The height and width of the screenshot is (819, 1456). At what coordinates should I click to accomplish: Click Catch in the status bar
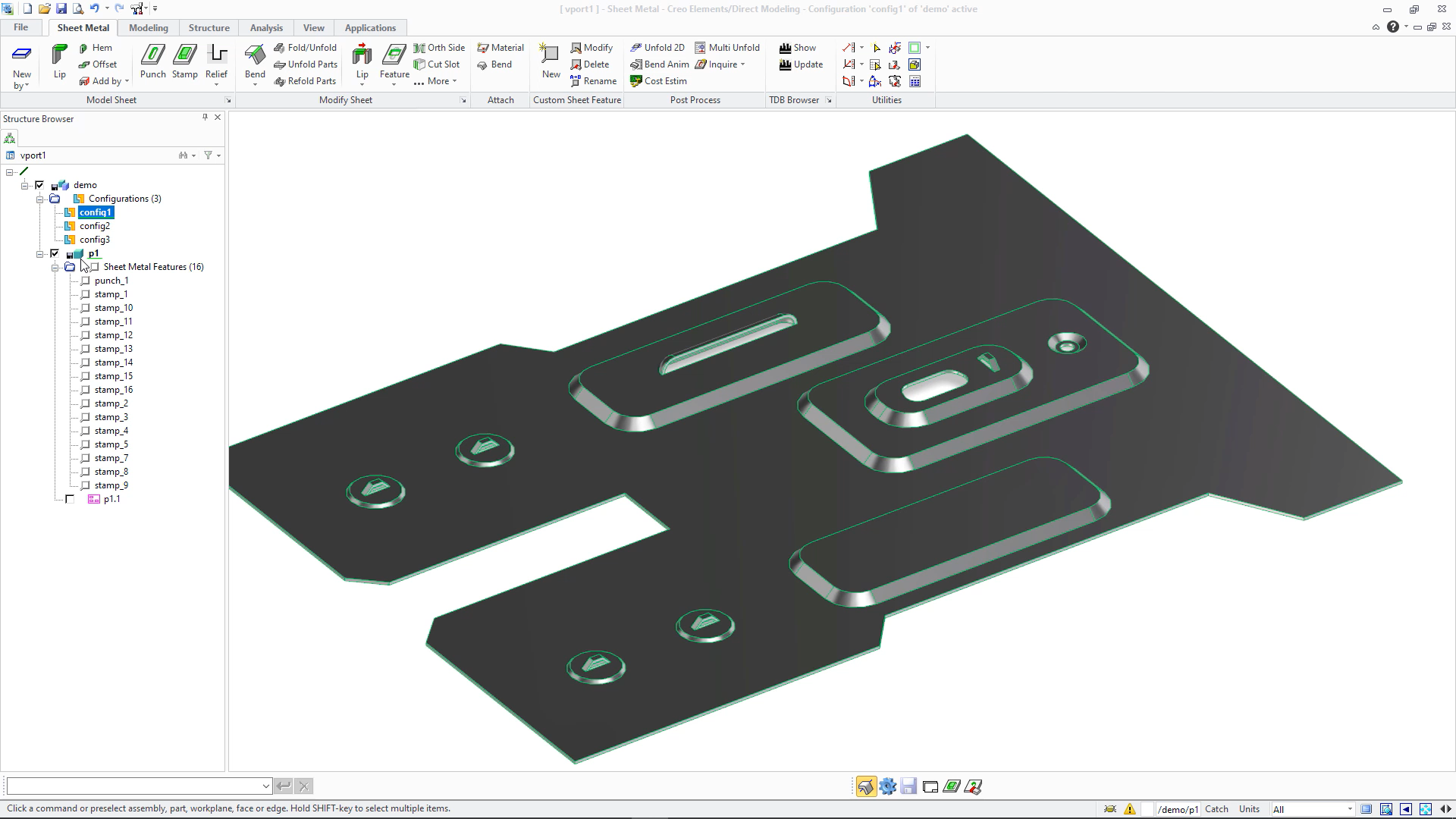1216,809
